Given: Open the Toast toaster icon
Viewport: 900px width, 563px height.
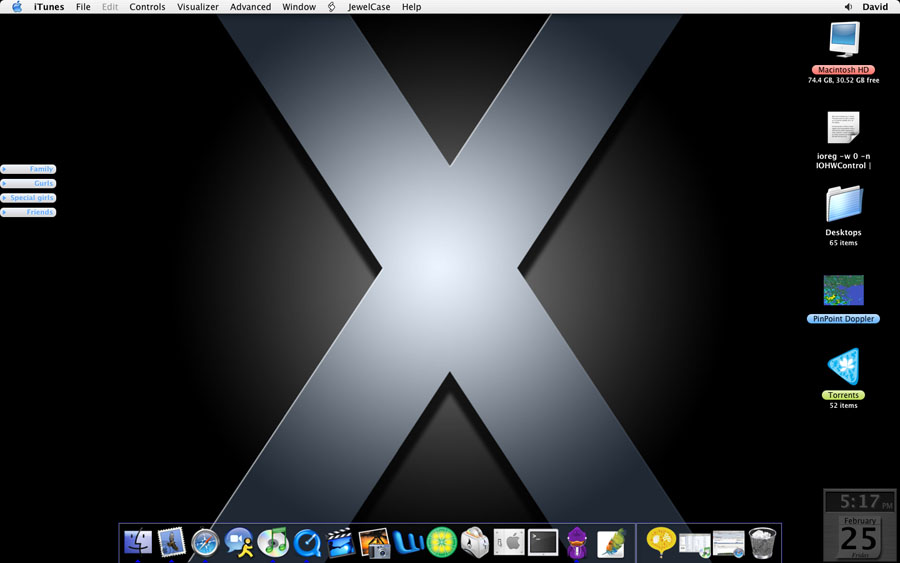Looking at the screenshot, I should tap(475, 542).
